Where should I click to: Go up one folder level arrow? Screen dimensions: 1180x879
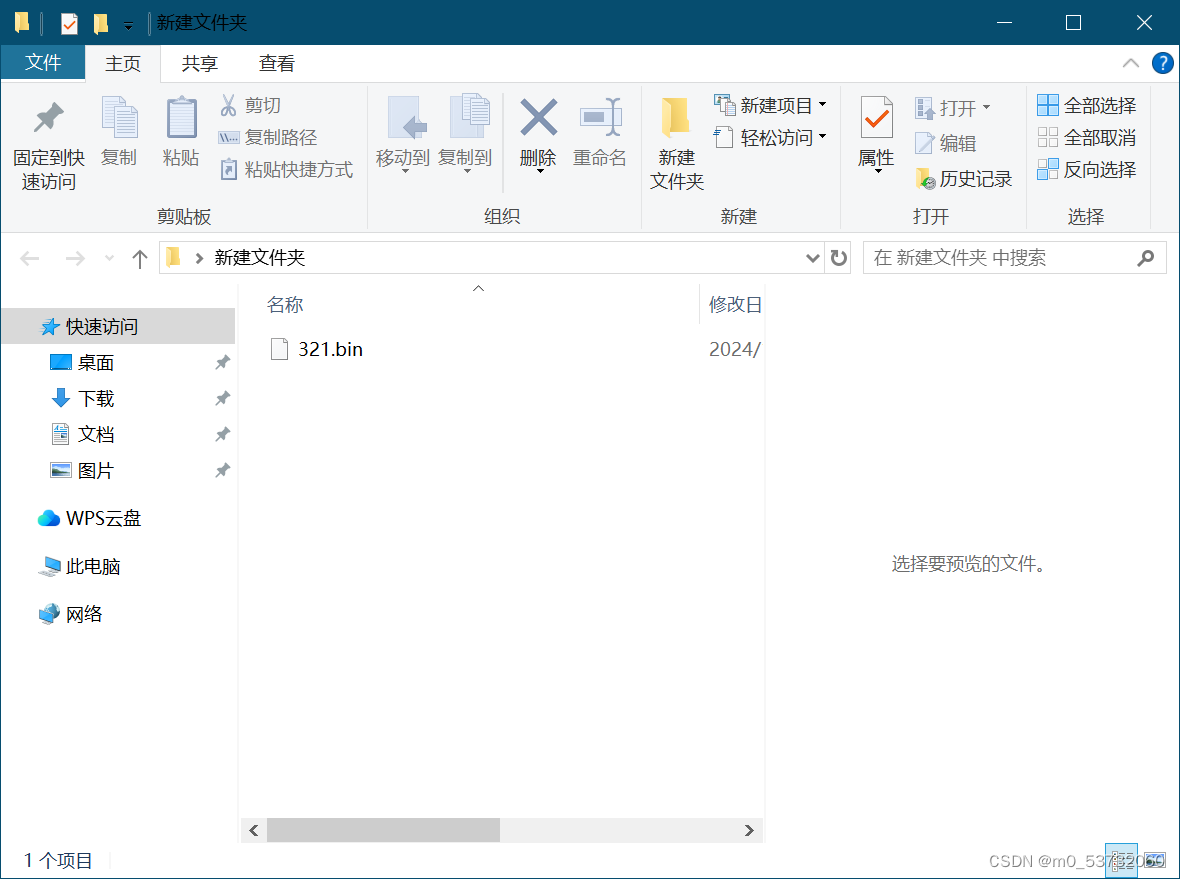click(139, 259)
